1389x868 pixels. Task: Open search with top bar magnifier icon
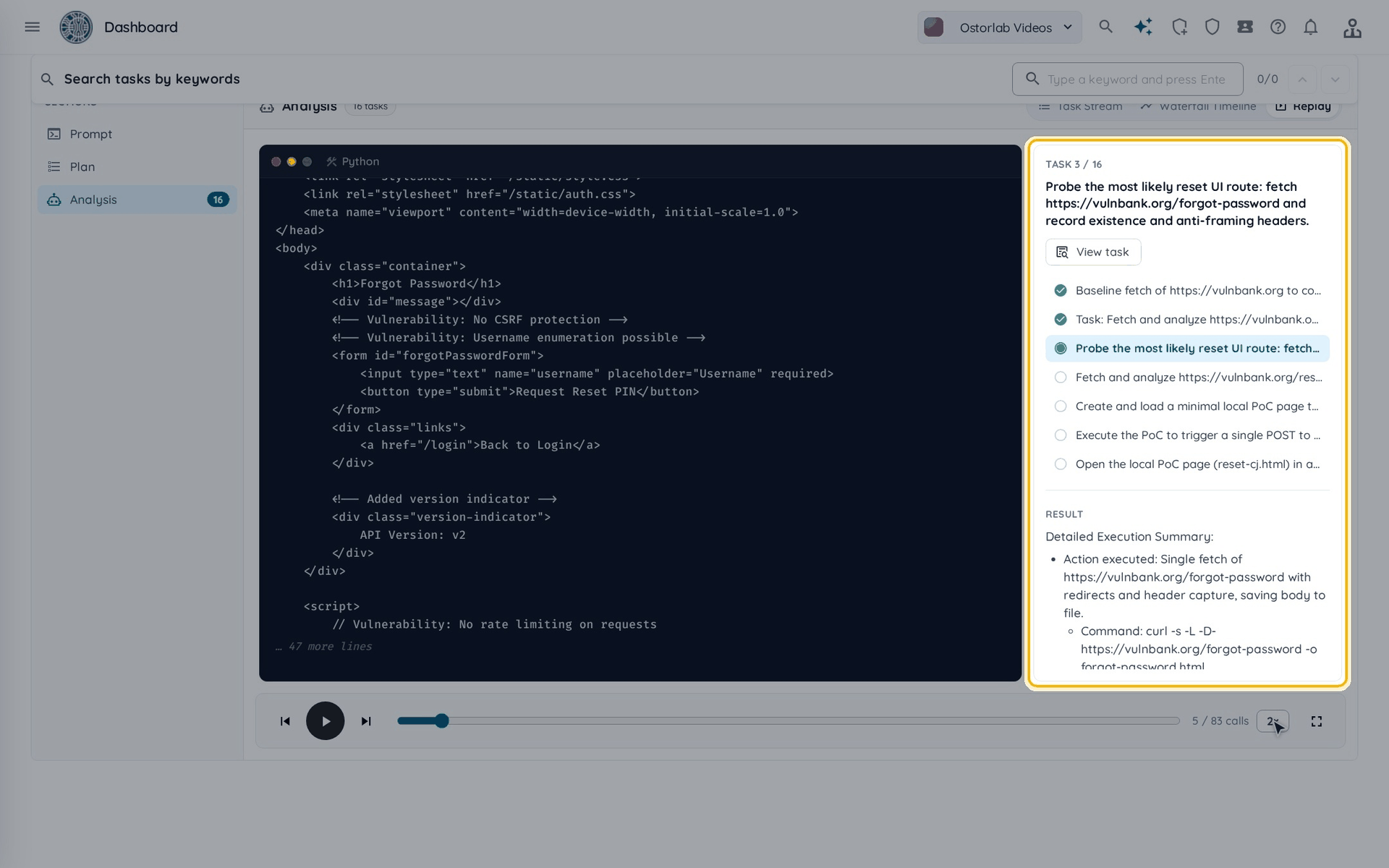pos(1105,27)
